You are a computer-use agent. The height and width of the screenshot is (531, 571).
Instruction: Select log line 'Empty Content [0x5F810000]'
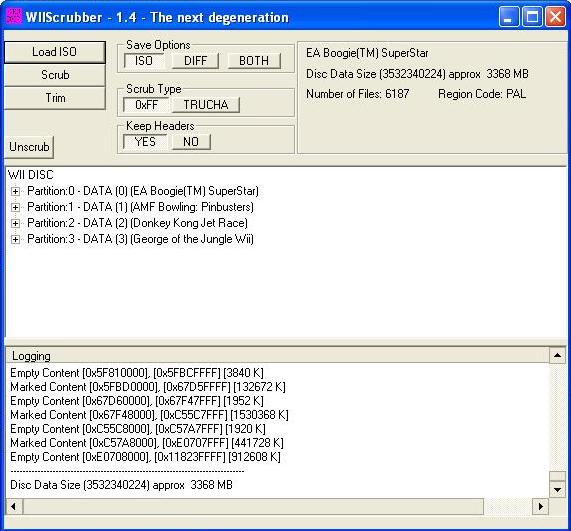(137, 373)
